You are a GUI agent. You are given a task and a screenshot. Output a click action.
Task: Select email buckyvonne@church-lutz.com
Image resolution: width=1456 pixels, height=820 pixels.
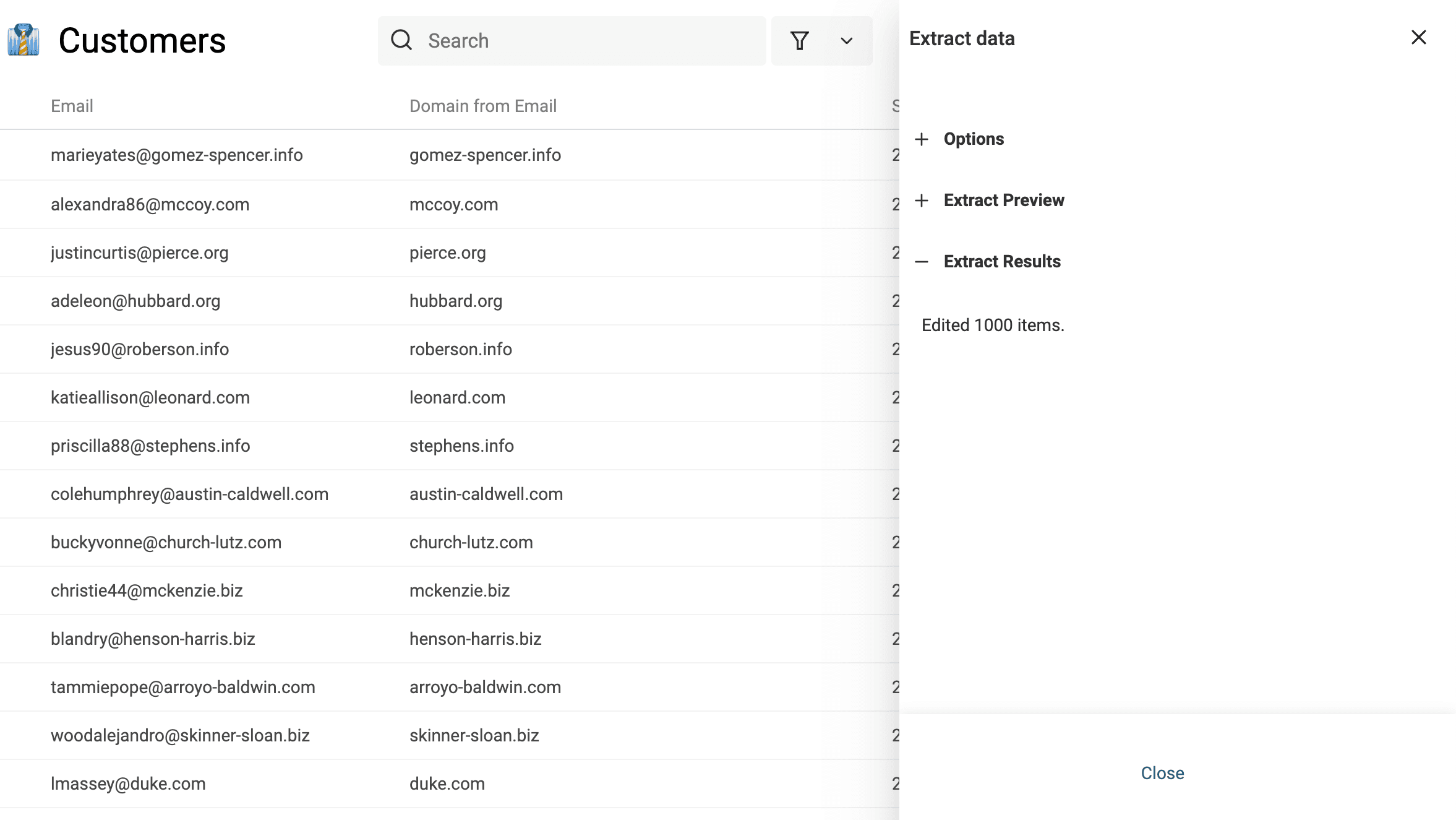click(166, 542)
